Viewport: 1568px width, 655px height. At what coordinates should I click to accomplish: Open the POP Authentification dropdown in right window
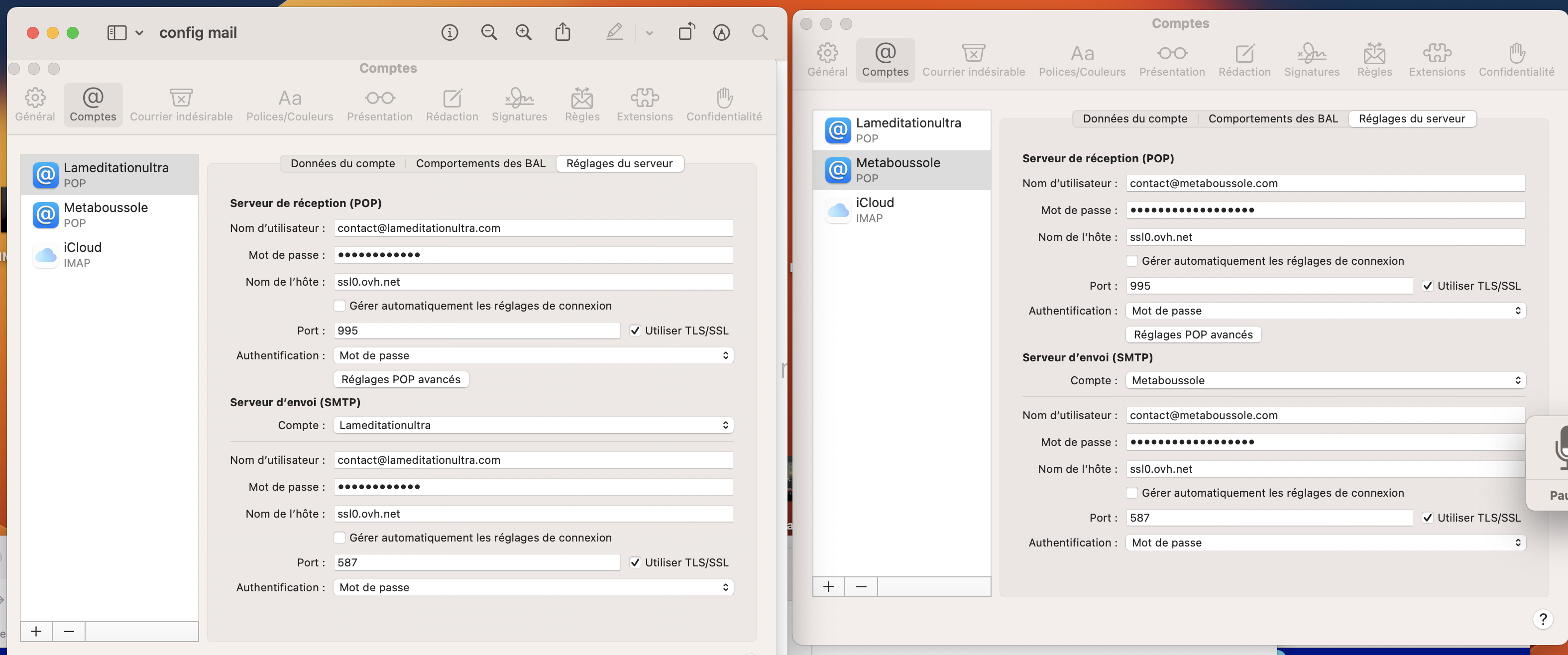tap(1325, 311)
